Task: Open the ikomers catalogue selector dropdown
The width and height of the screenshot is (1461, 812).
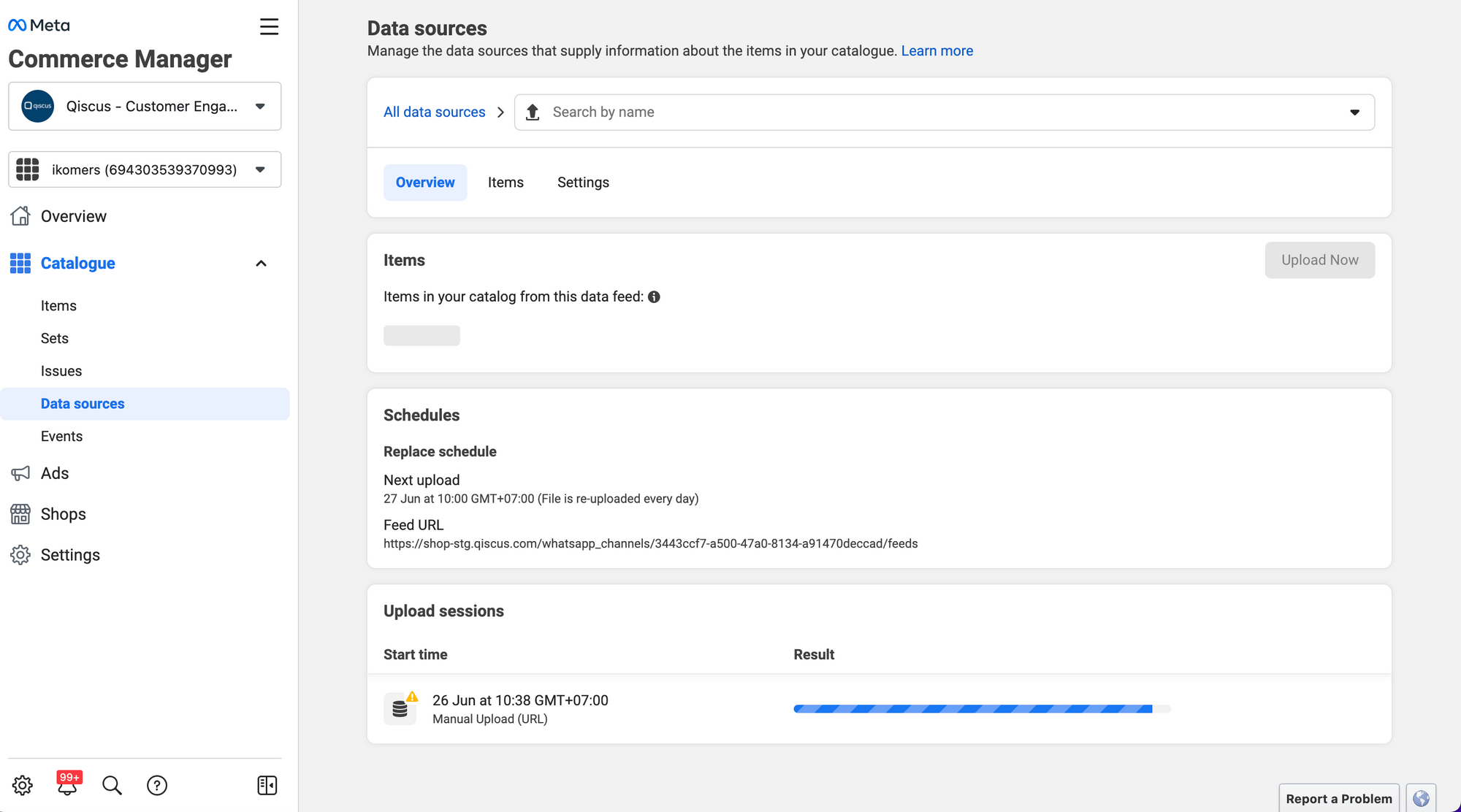Action: pos(260,169)
